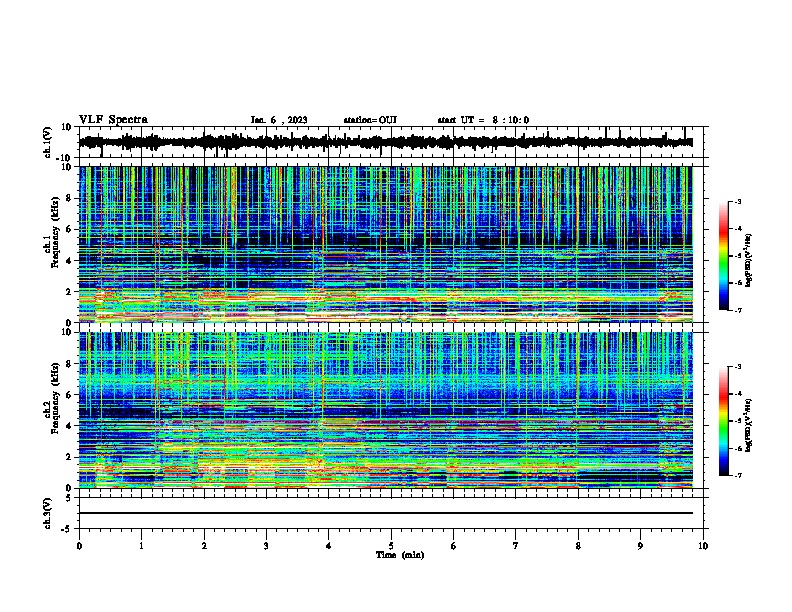
Task: Click the "VLF Spectra" plot title
Action: (x=113, y=120)
